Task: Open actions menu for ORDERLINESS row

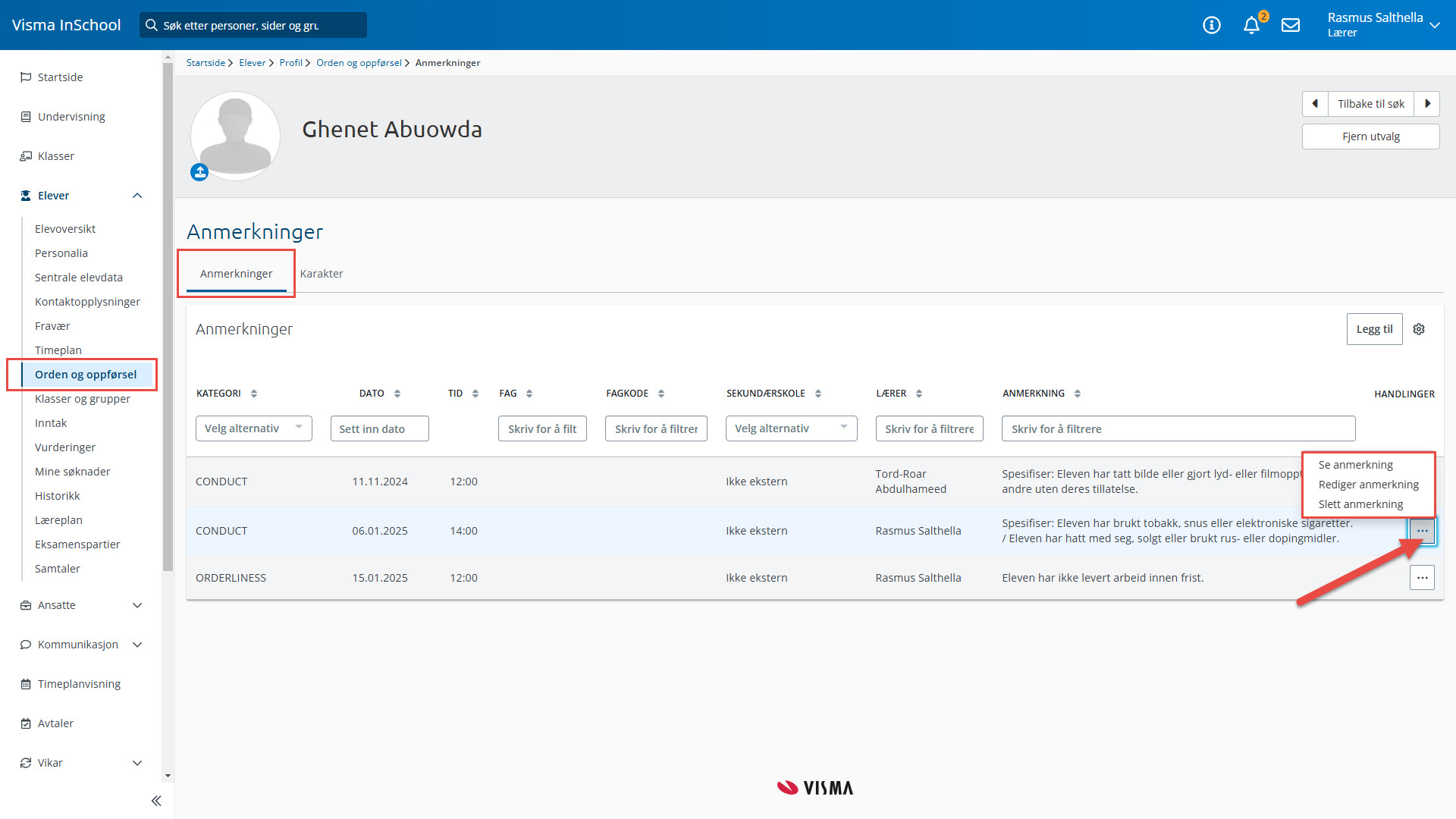Action: (x=1422, y=578)
